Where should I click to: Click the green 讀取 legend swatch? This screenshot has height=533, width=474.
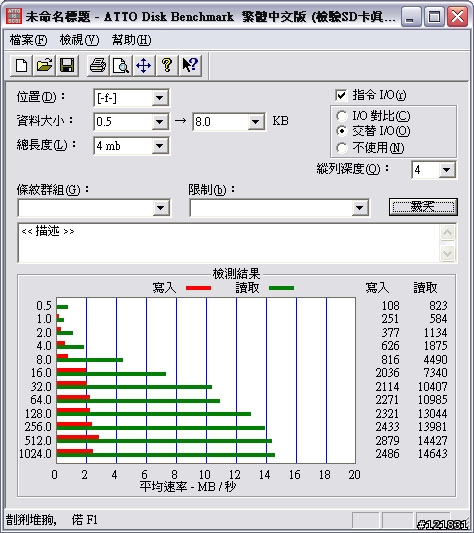click(x=281, y=288)
